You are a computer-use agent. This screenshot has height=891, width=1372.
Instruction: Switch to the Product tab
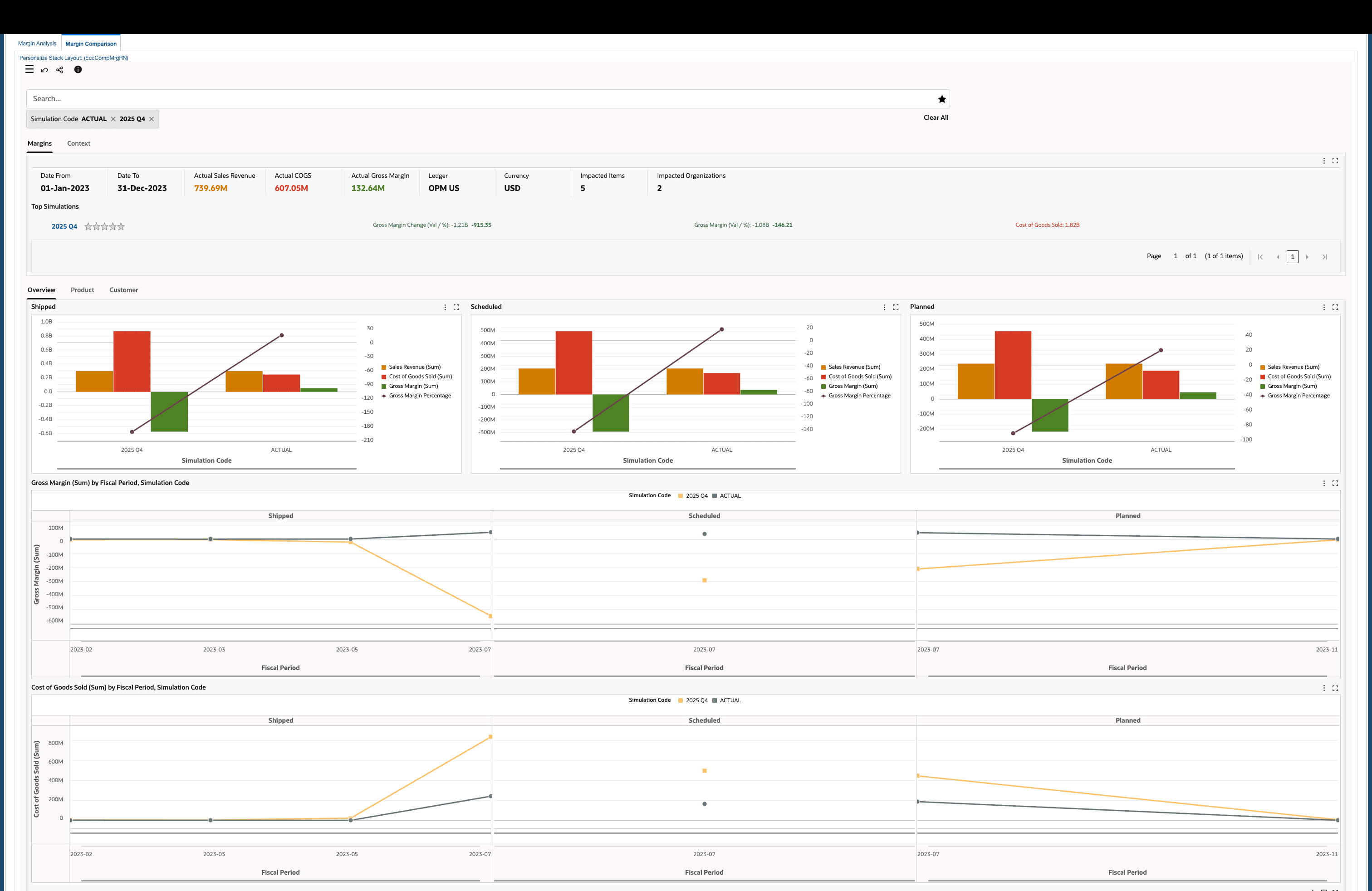(x=83, y=290)
